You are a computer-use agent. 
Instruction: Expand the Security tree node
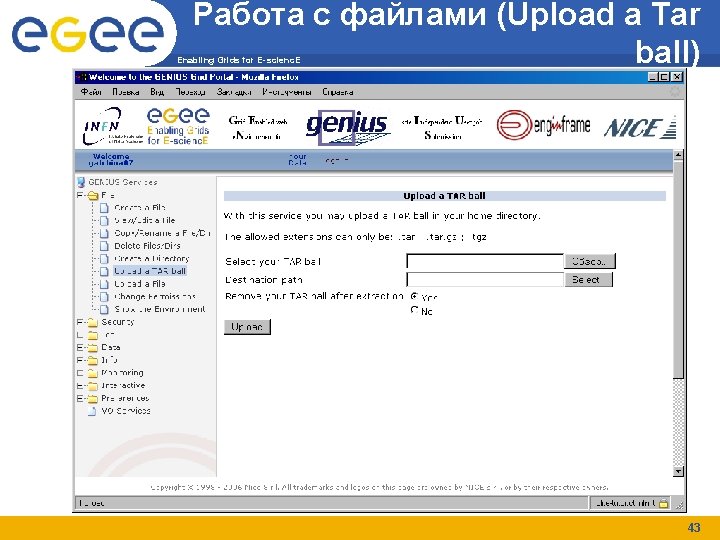pos(80,322)
